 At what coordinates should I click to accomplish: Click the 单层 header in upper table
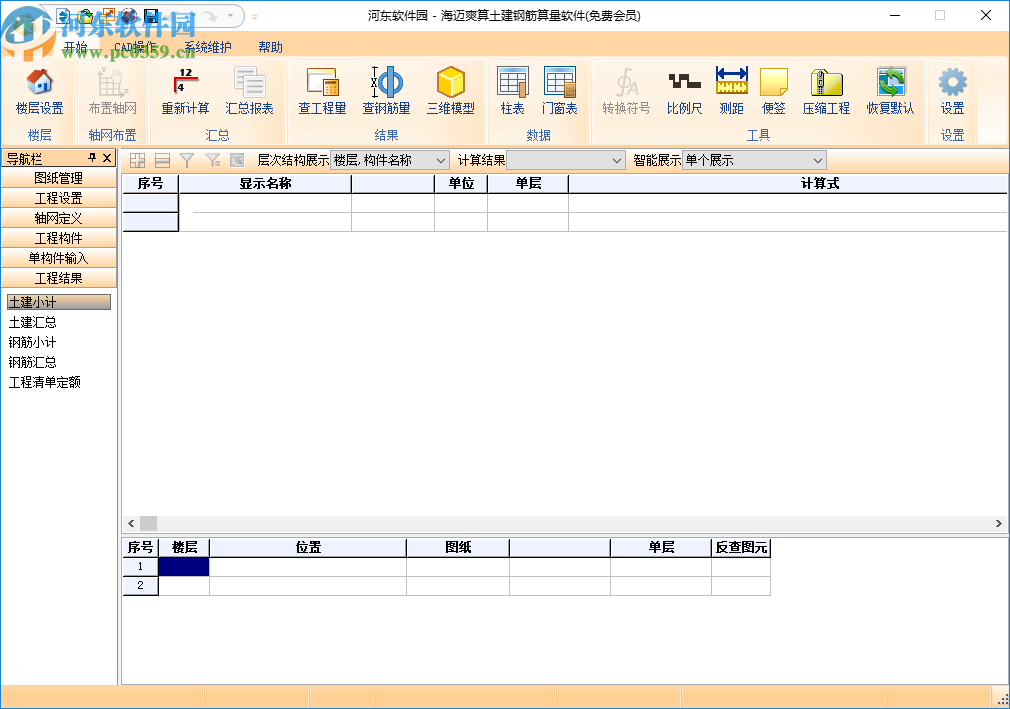[528, 184]
